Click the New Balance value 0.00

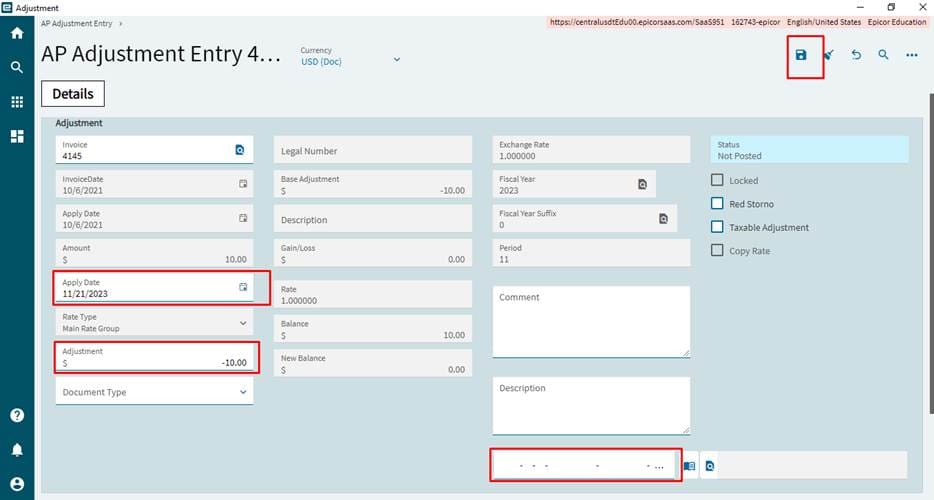[456, 369]
